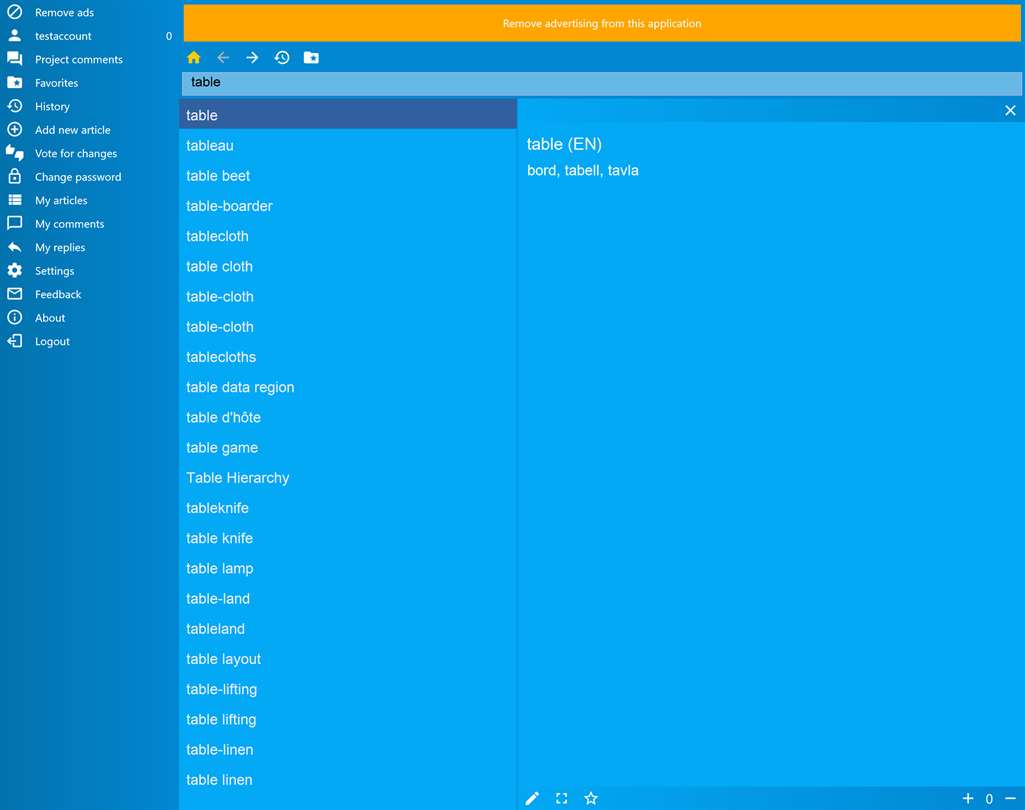
Task: Navigate forward with the right arrow
Action: coord(252,58)
